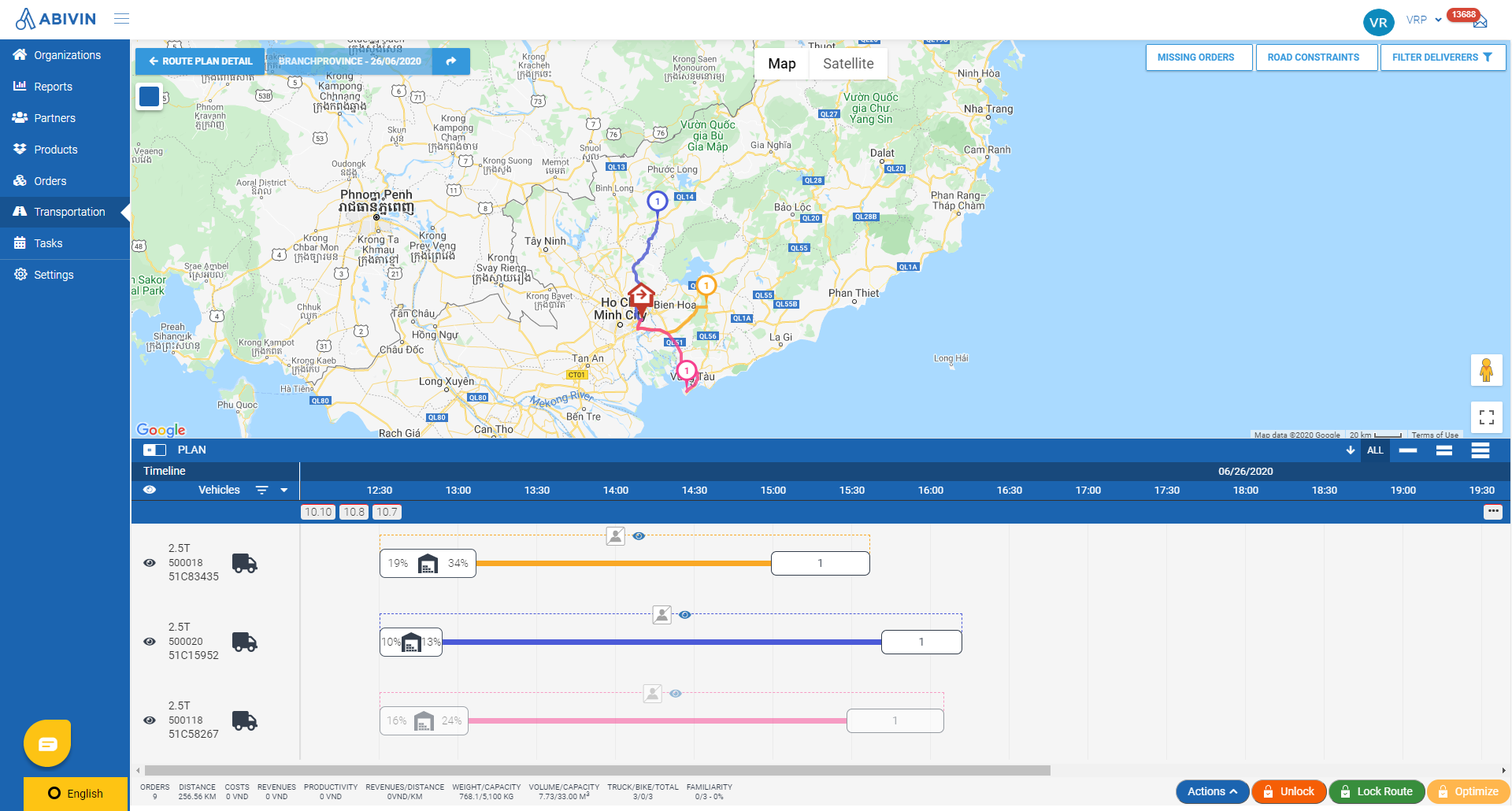Click the Optimize button

pyautogui.click(x=1468, y=791)
